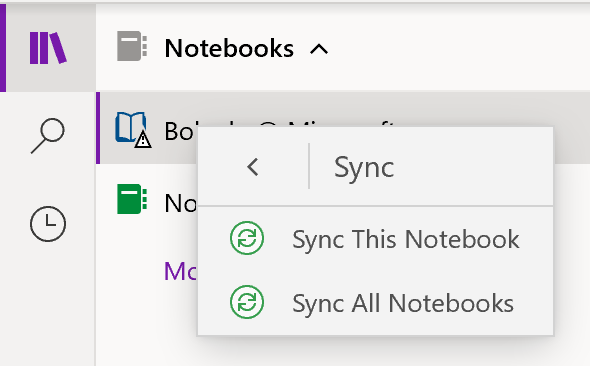The width and height of the screenshot is (590, 366).
Task: Click the magnifying glass Search icon
Action: (48, 135)
